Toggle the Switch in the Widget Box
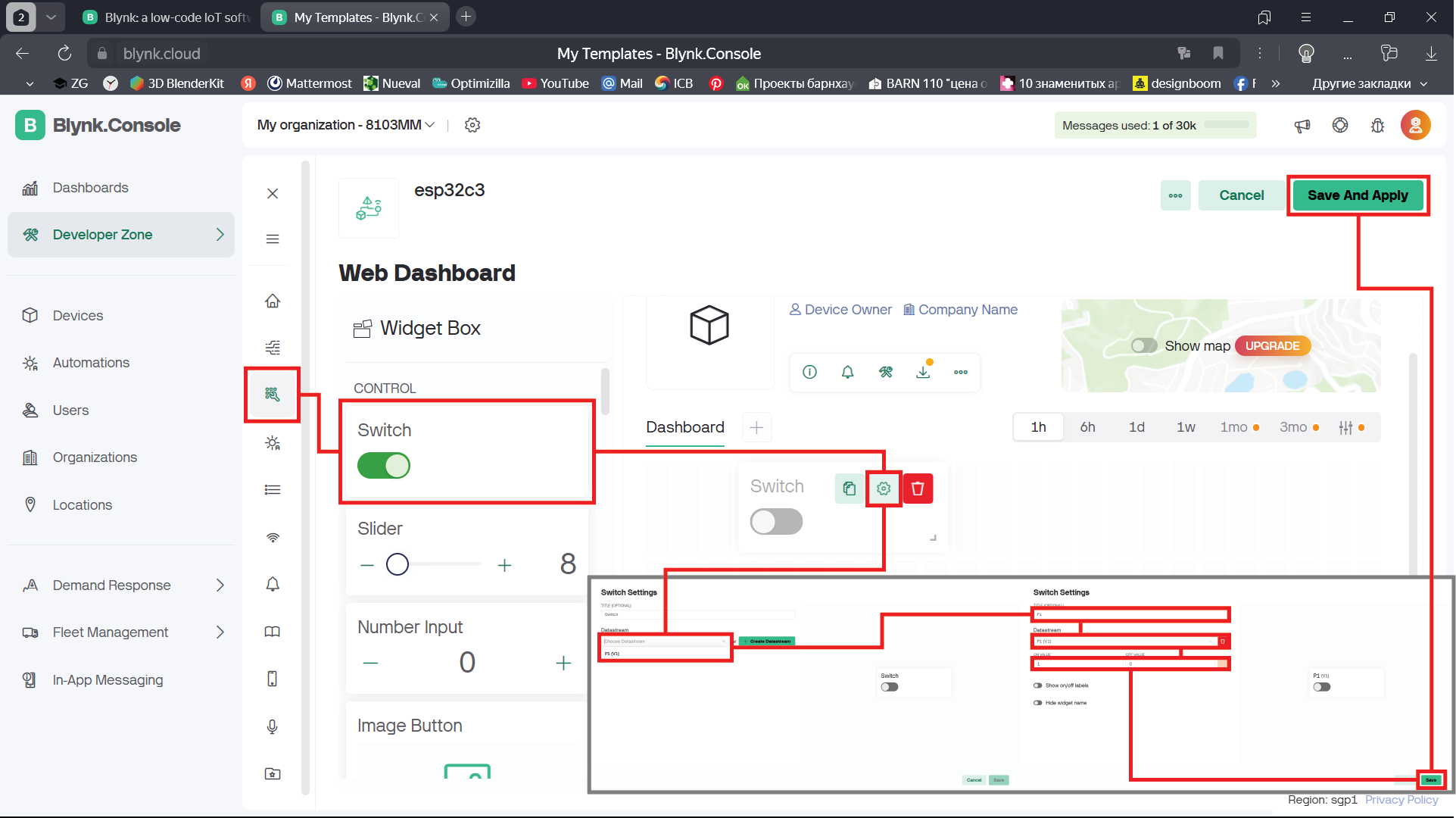The image size is (1456, 818). click(384, 466)
